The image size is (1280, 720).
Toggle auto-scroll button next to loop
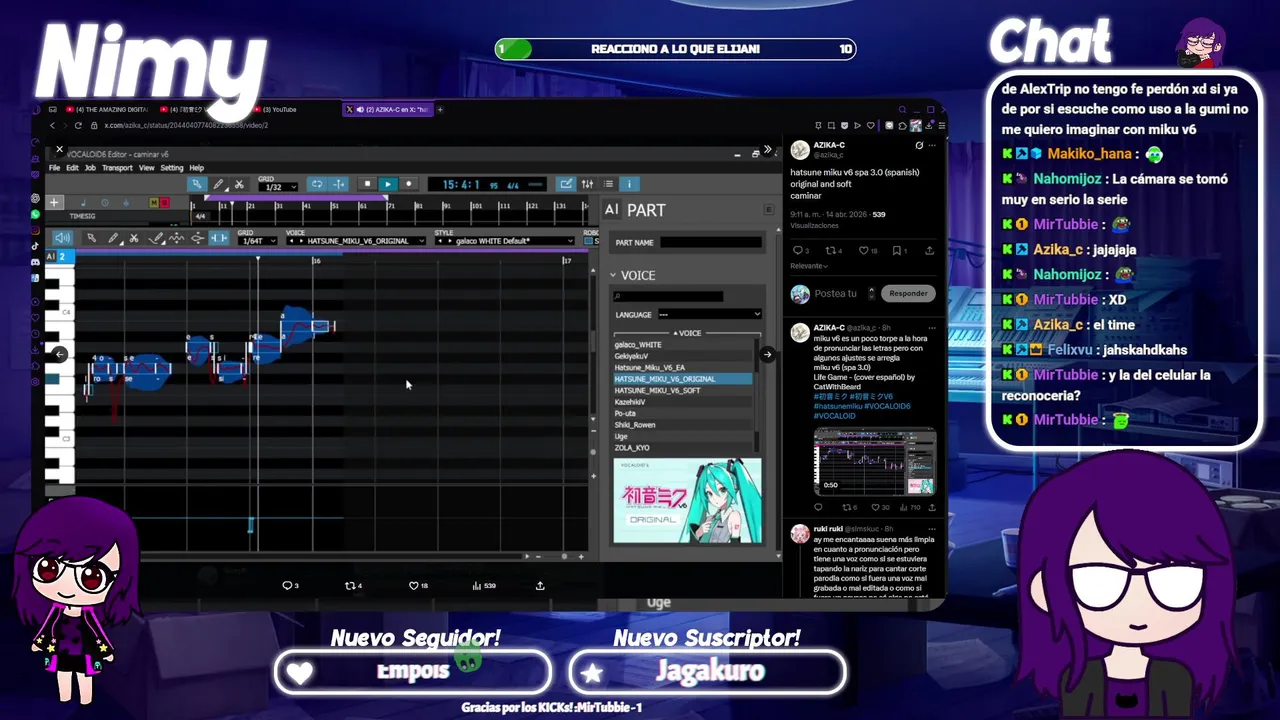(339, 184)
